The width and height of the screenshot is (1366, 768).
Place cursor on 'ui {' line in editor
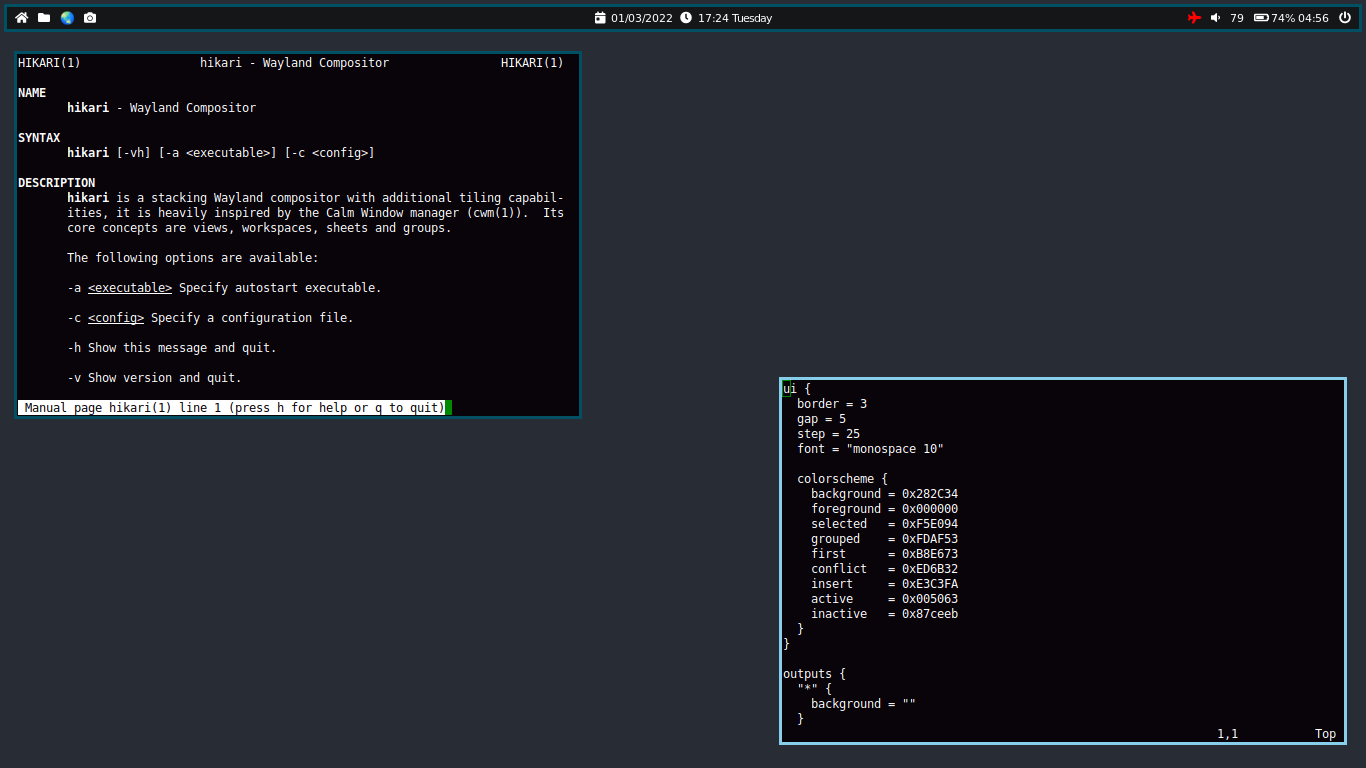[x=797, y=389]
